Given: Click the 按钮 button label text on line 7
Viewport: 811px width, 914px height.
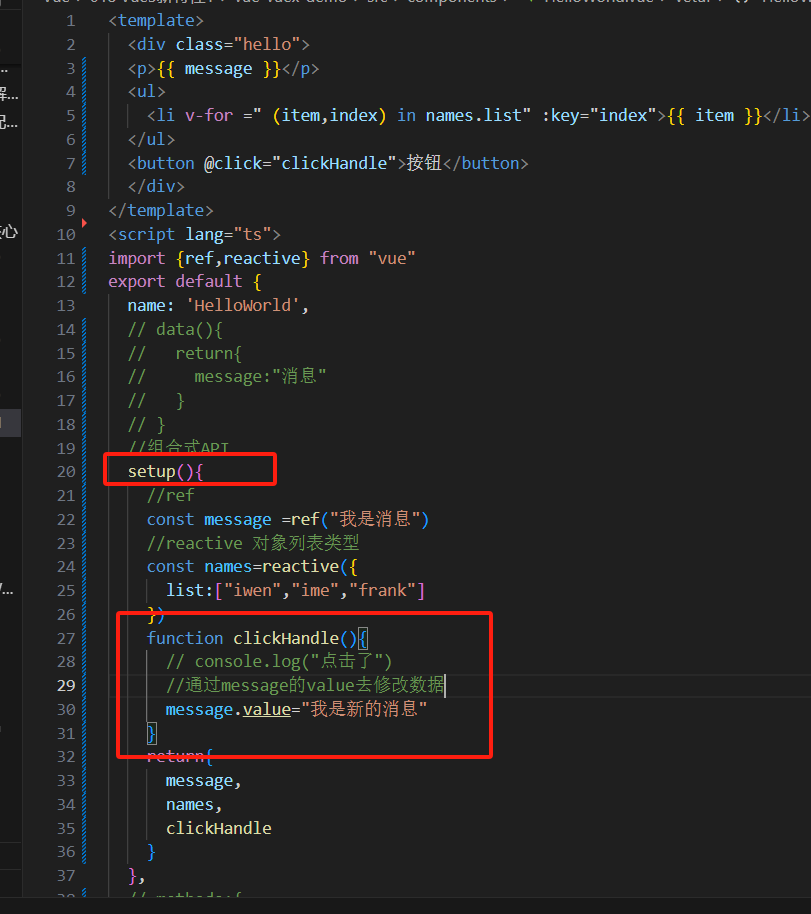Looking at the screenshot, I should point(424,163).
